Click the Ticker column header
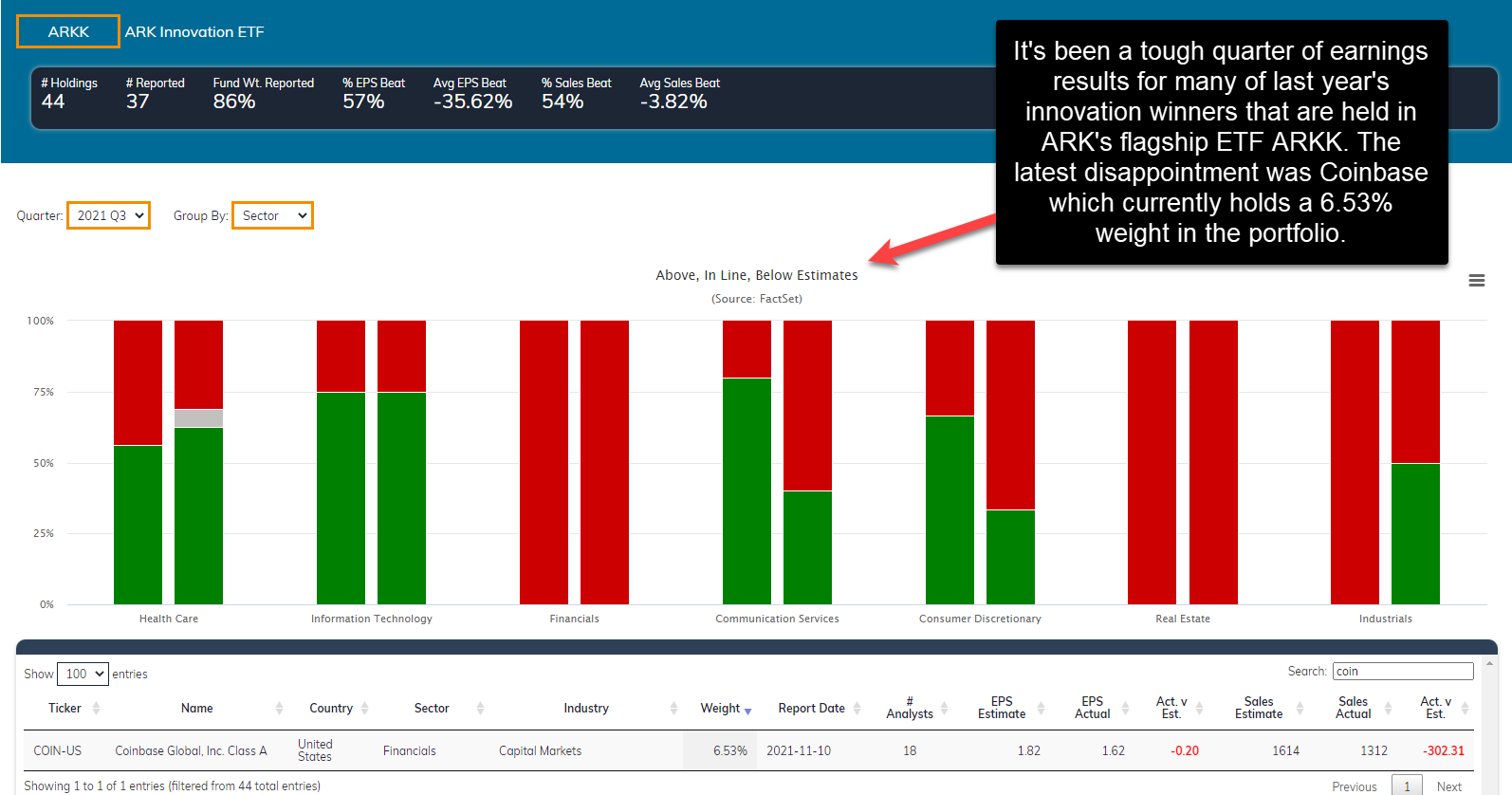 click(x=65, y=709)
